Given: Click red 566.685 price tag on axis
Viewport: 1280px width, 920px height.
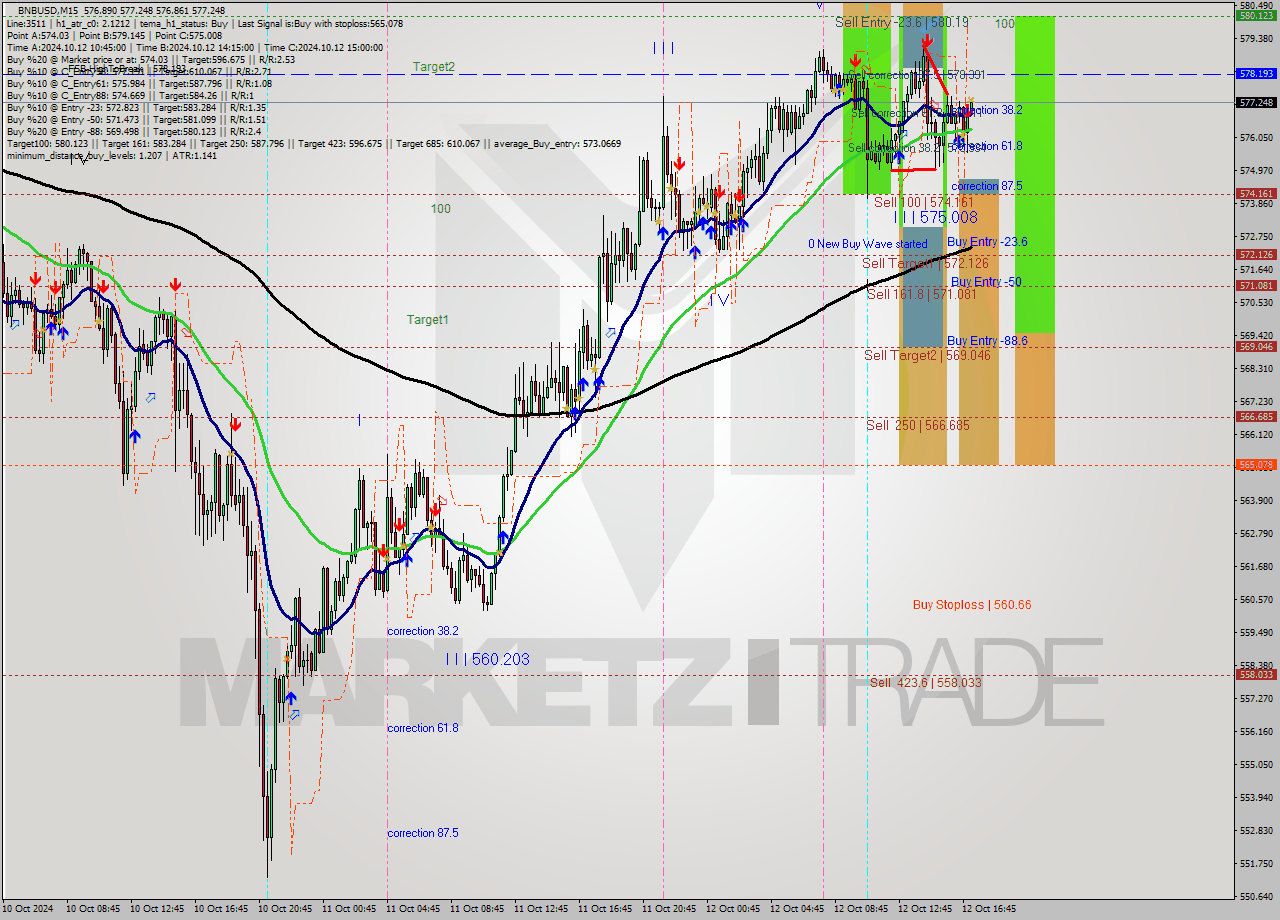Looking at the screenshot, I should (1256, 417).
